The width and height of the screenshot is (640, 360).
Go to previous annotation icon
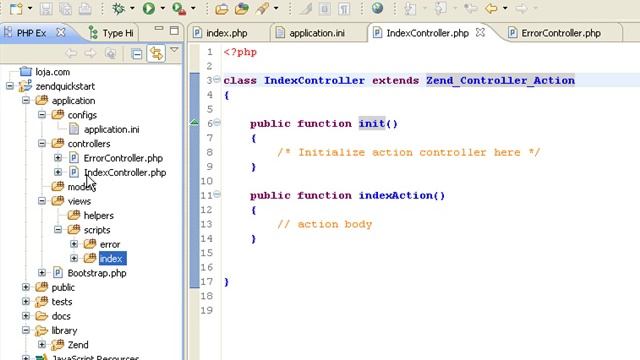pyautogui.click(x=440, y=8)
